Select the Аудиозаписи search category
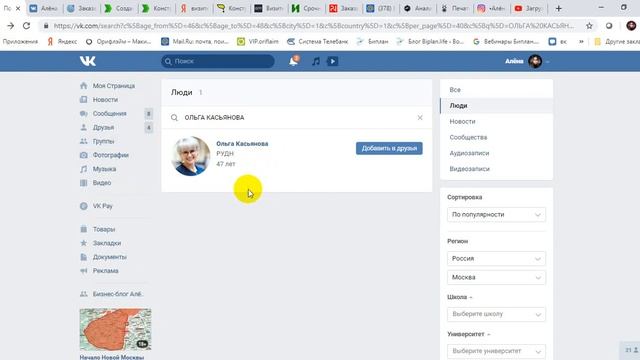Screen dimensions: 640x360 [496, 153]
